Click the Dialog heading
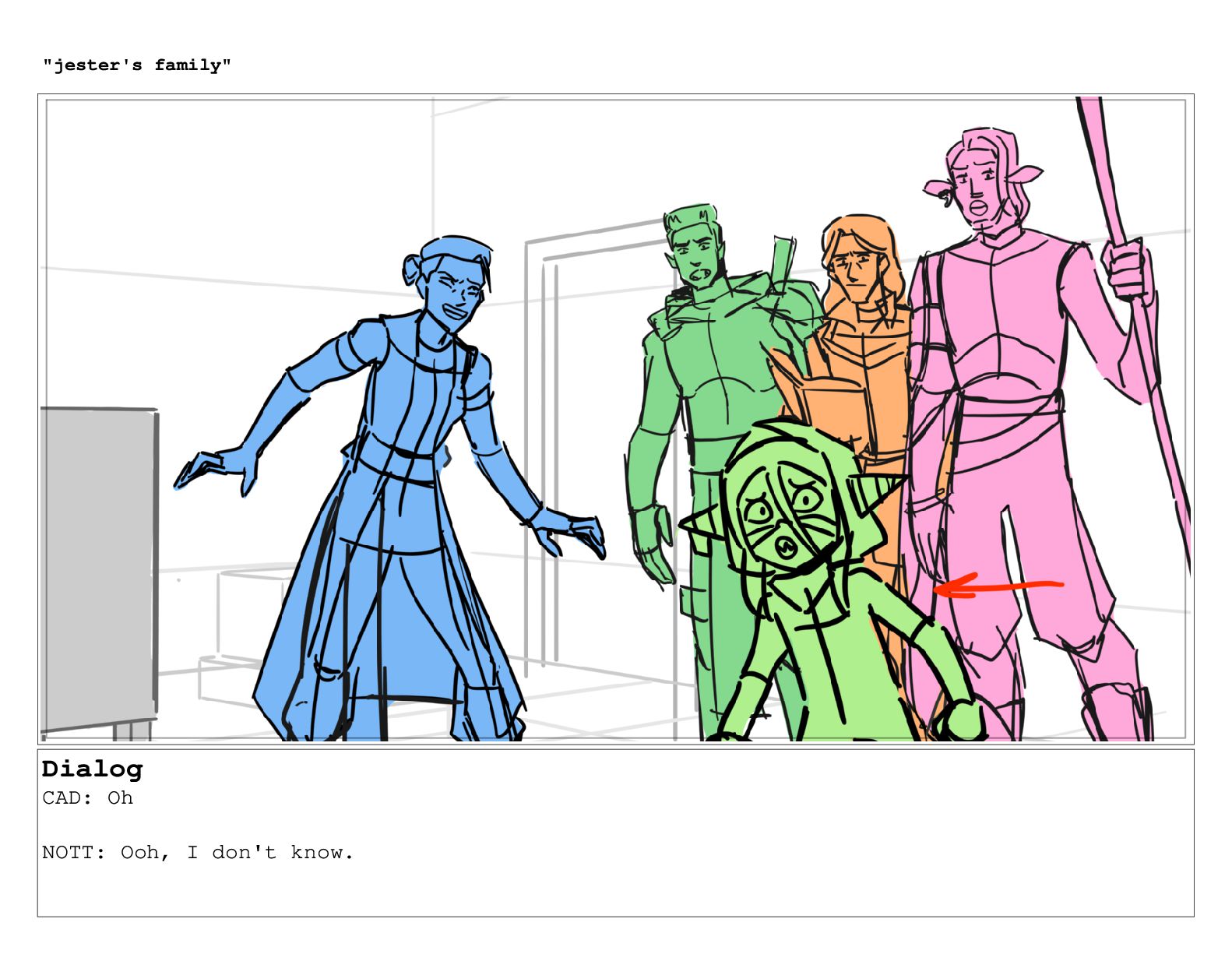 92,769
